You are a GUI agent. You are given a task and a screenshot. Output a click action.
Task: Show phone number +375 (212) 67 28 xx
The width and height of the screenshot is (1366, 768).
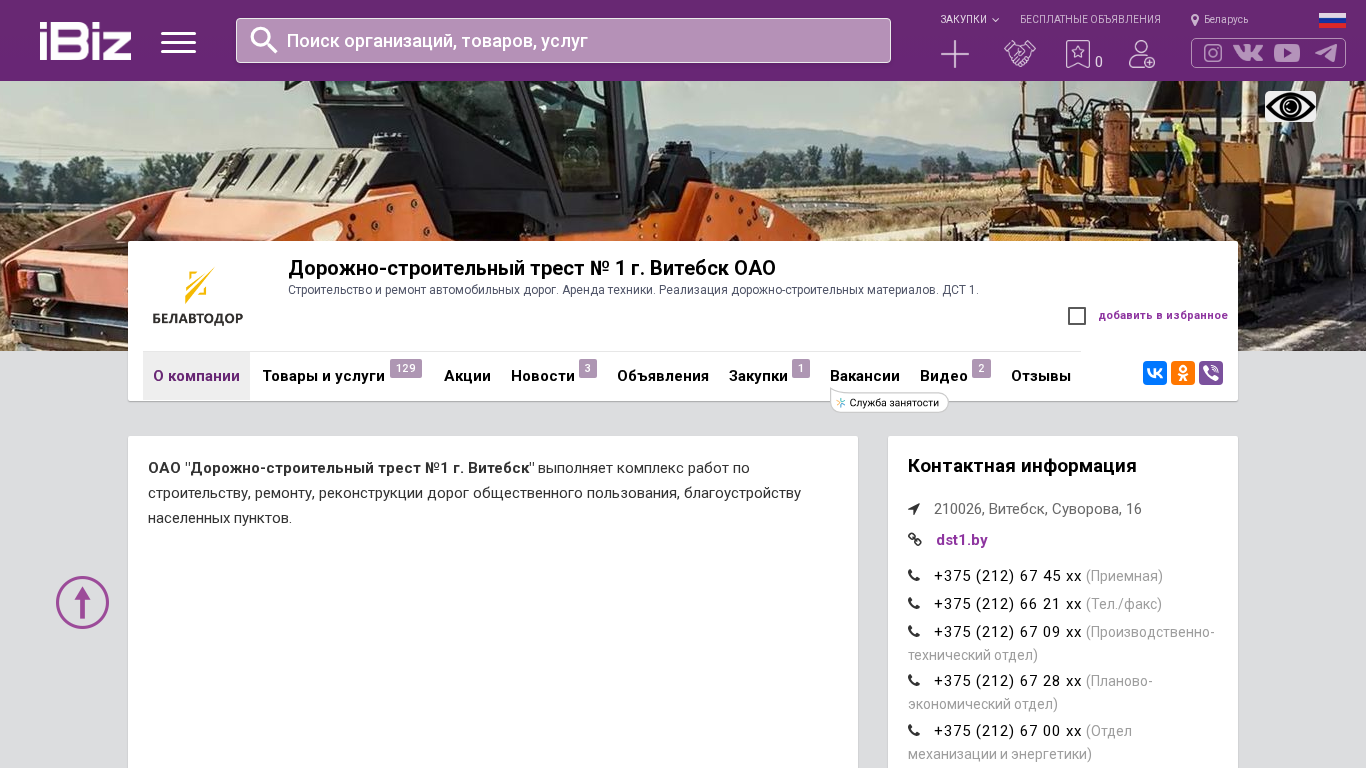coord(1008,681)
